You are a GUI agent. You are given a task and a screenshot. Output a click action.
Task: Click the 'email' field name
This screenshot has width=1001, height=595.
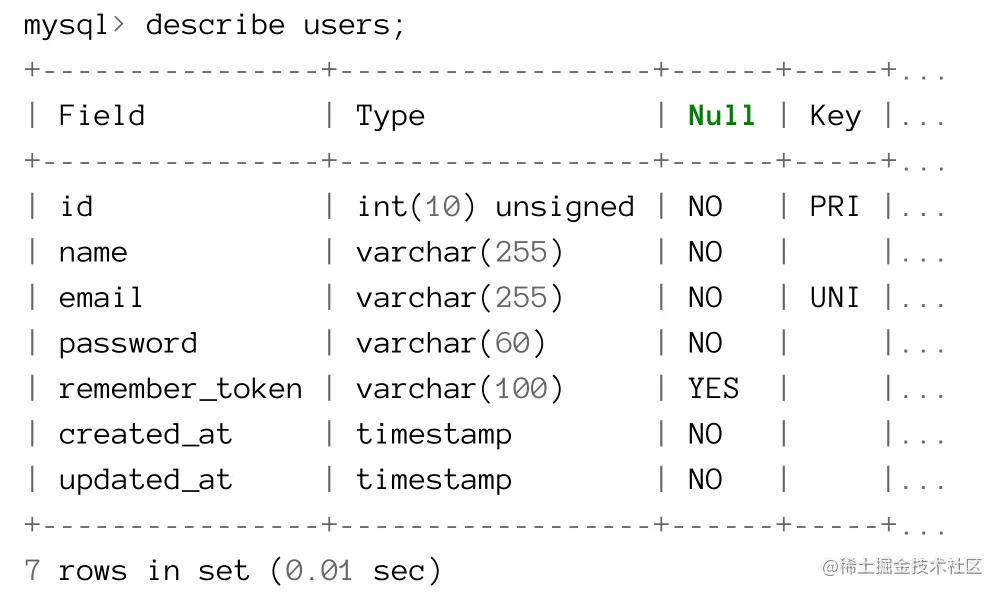tap(100, 298)
